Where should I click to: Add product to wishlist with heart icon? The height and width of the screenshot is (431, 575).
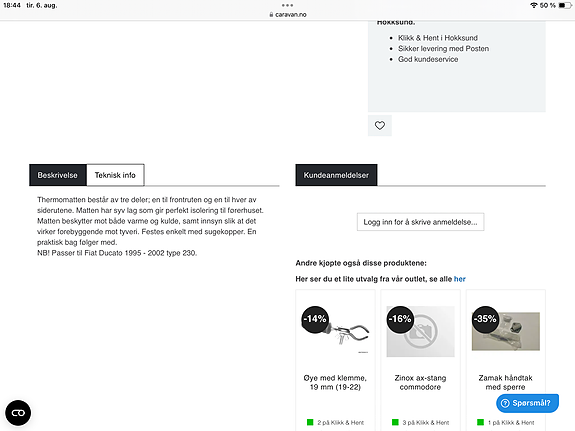[x=380, y=125]
